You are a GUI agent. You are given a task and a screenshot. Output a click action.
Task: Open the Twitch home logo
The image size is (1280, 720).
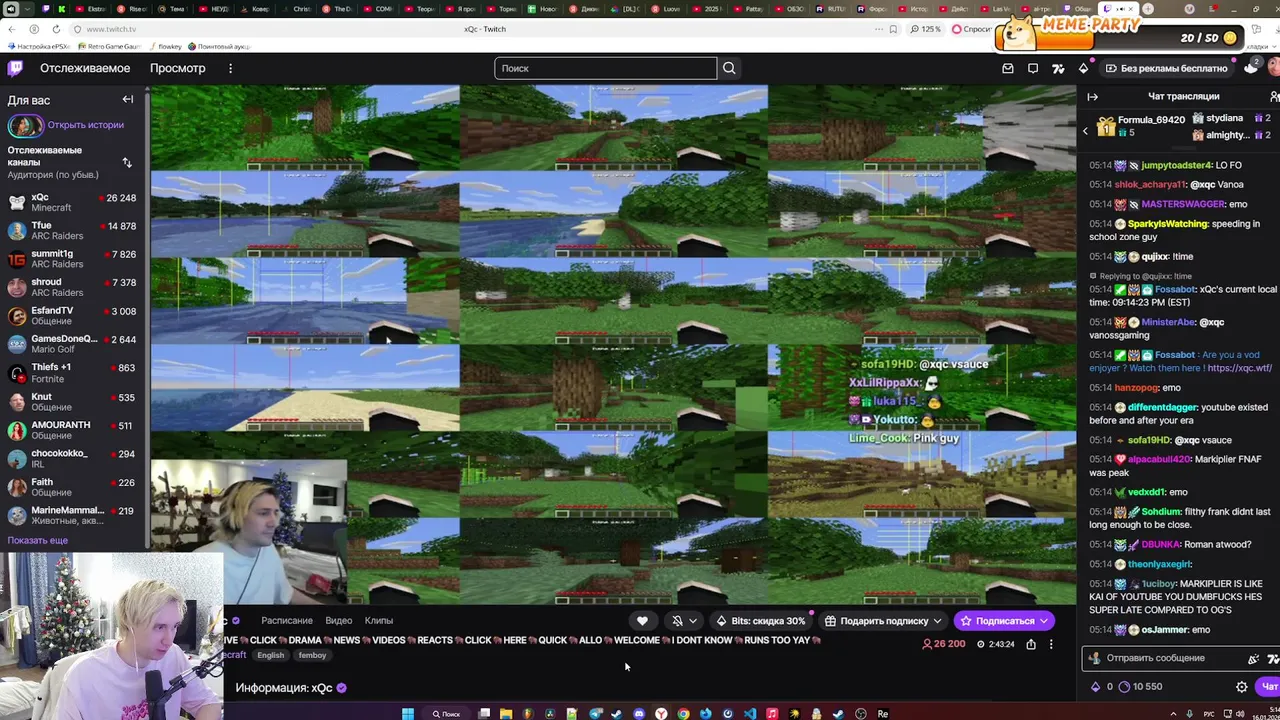[15, 68]
